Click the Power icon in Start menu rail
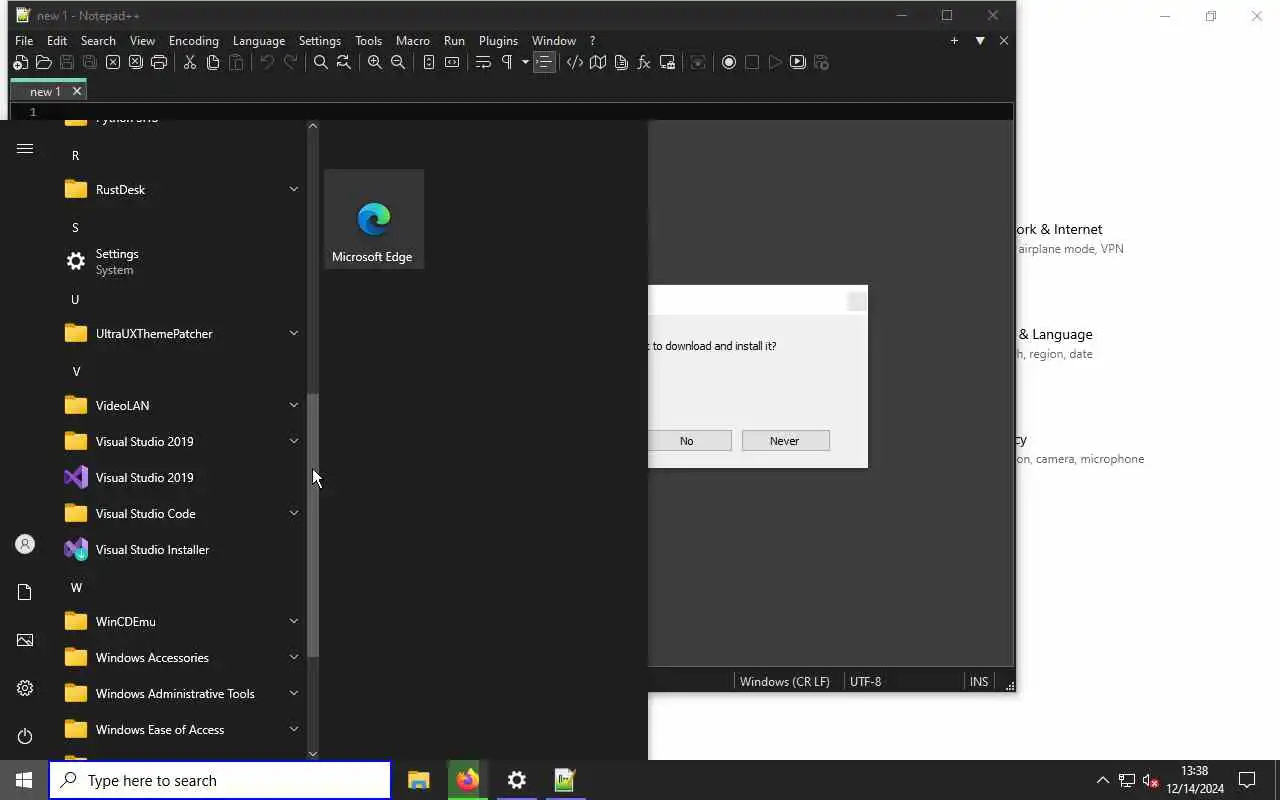 click(25, 736)
